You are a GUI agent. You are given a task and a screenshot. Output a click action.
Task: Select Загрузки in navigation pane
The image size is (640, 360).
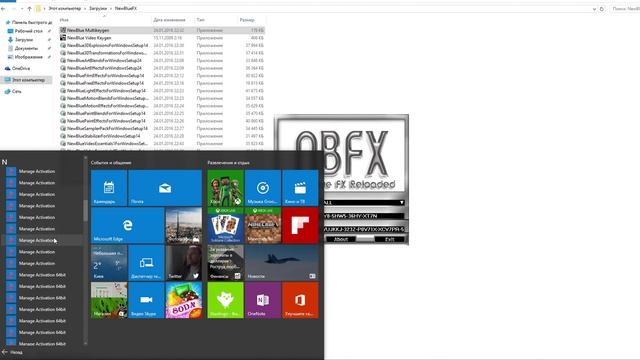(x=24, y=40)
